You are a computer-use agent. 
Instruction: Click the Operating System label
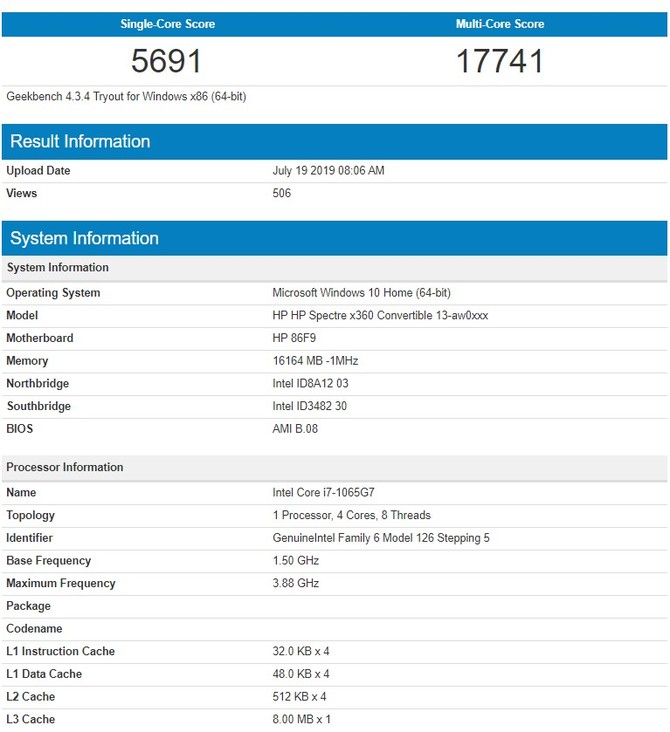tap(53, 293)
